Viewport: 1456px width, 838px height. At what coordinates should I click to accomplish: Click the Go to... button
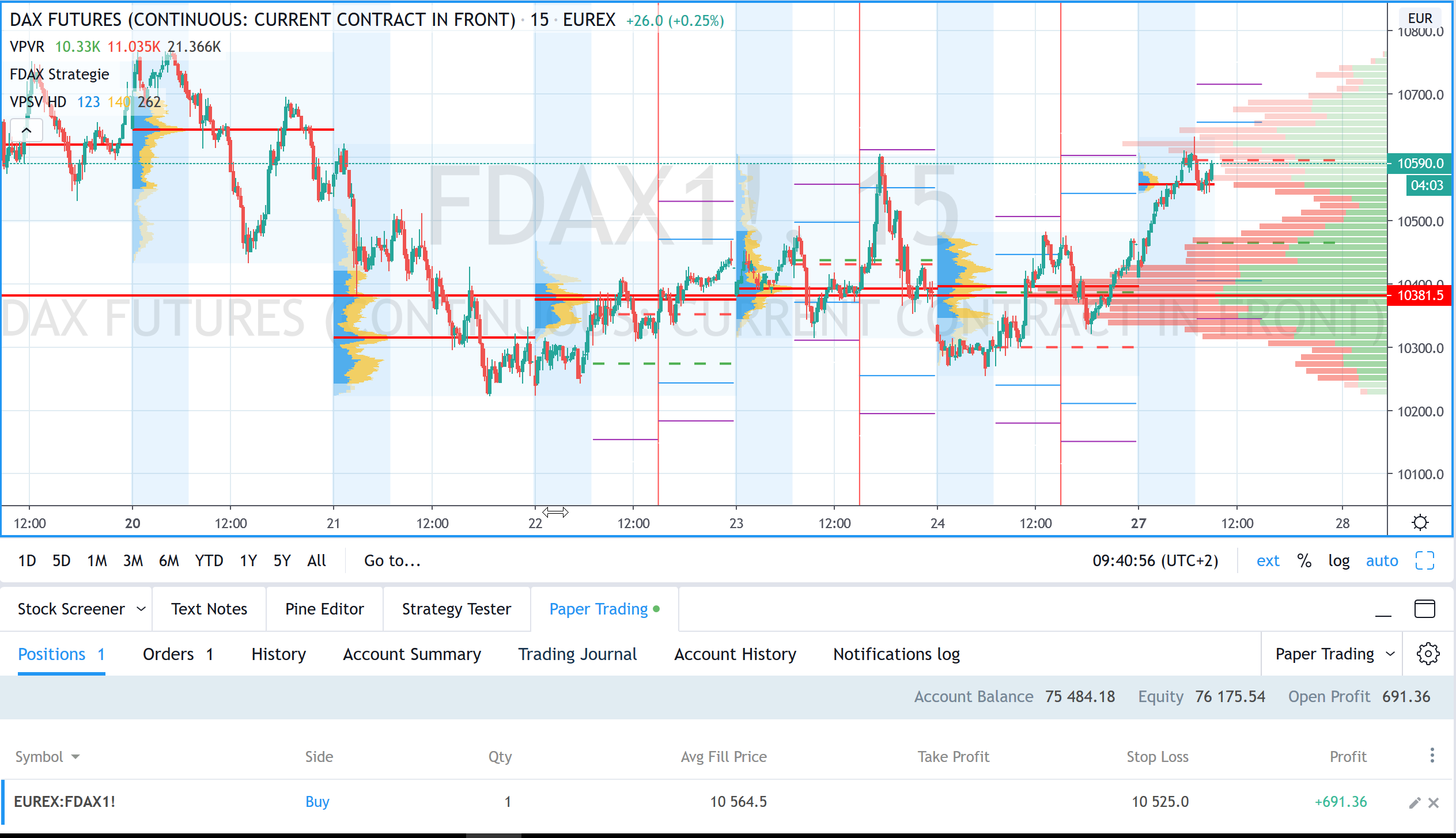[x=392, y=560]
